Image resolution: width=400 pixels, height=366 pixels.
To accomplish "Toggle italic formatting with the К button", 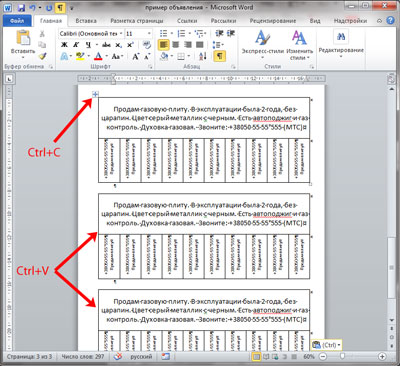I will [x=76, y=45].
